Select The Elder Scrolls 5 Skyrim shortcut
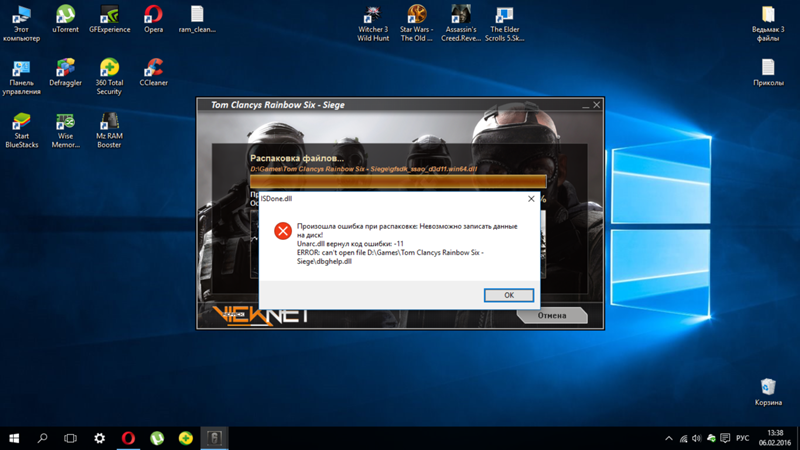This screenshot has width=800, height=450. click(505, 23)
